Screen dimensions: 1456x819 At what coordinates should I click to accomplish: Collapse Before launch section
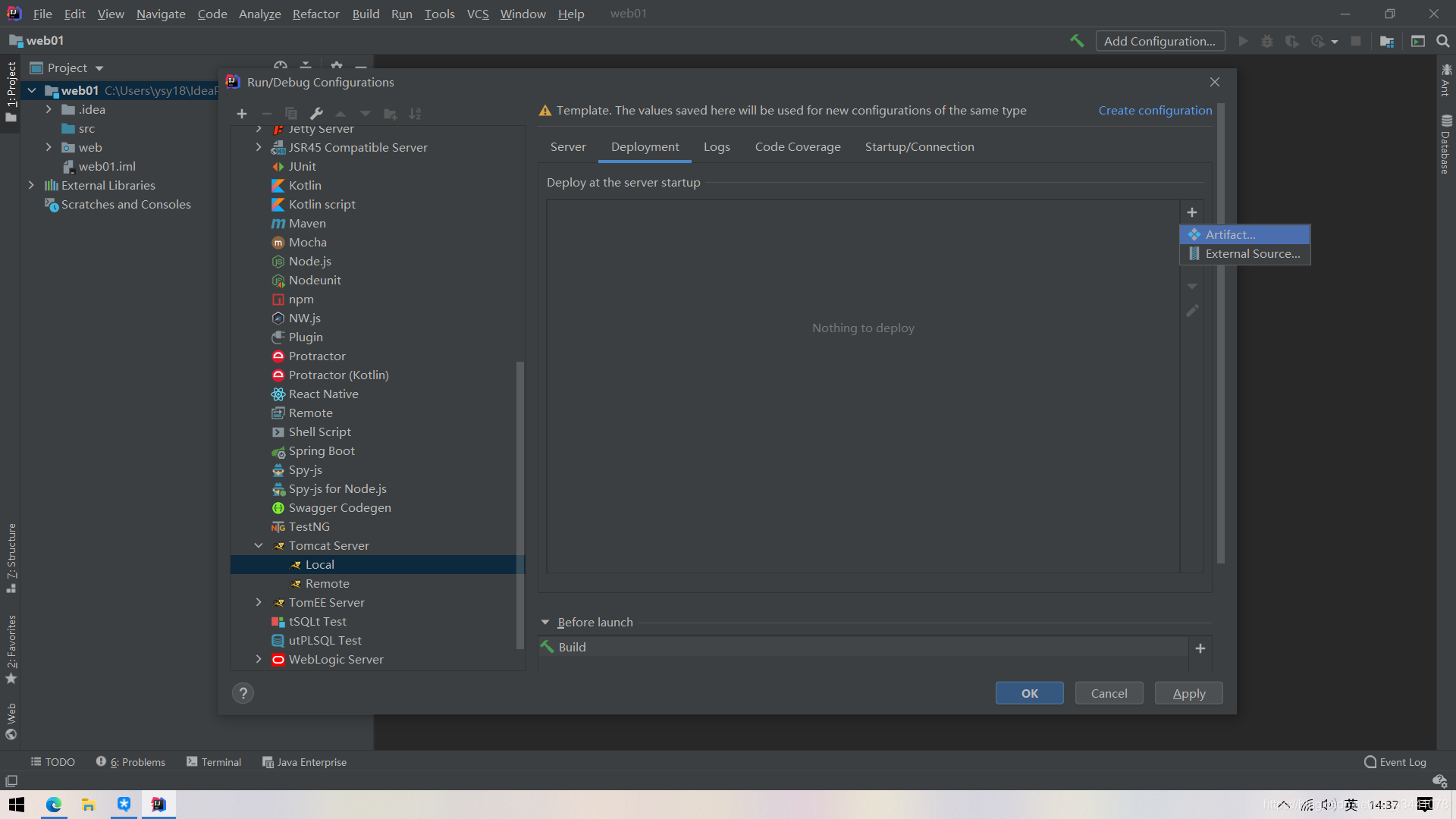click(x=544, y=622)
